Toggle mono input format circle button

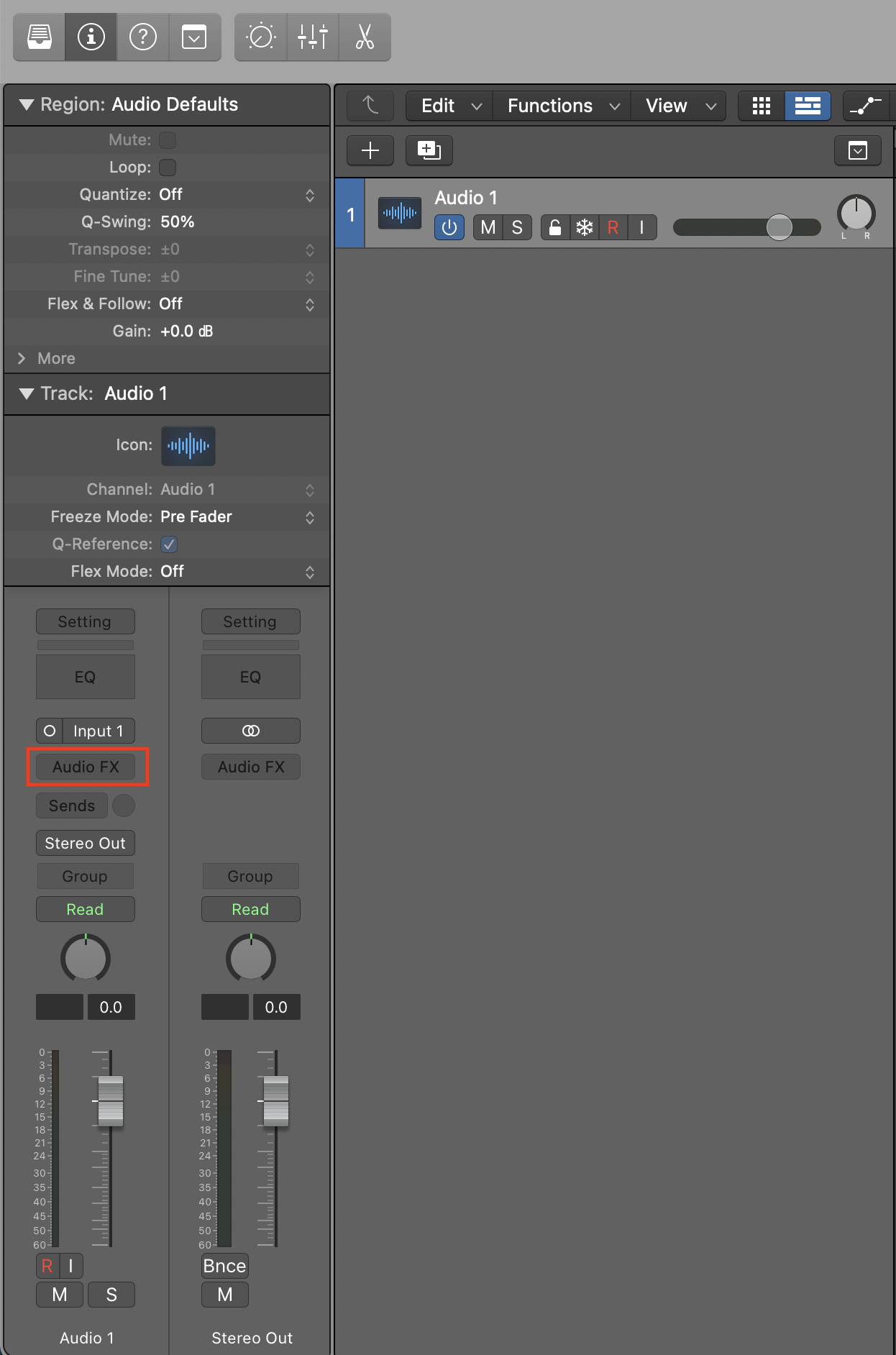coord(50,731)
